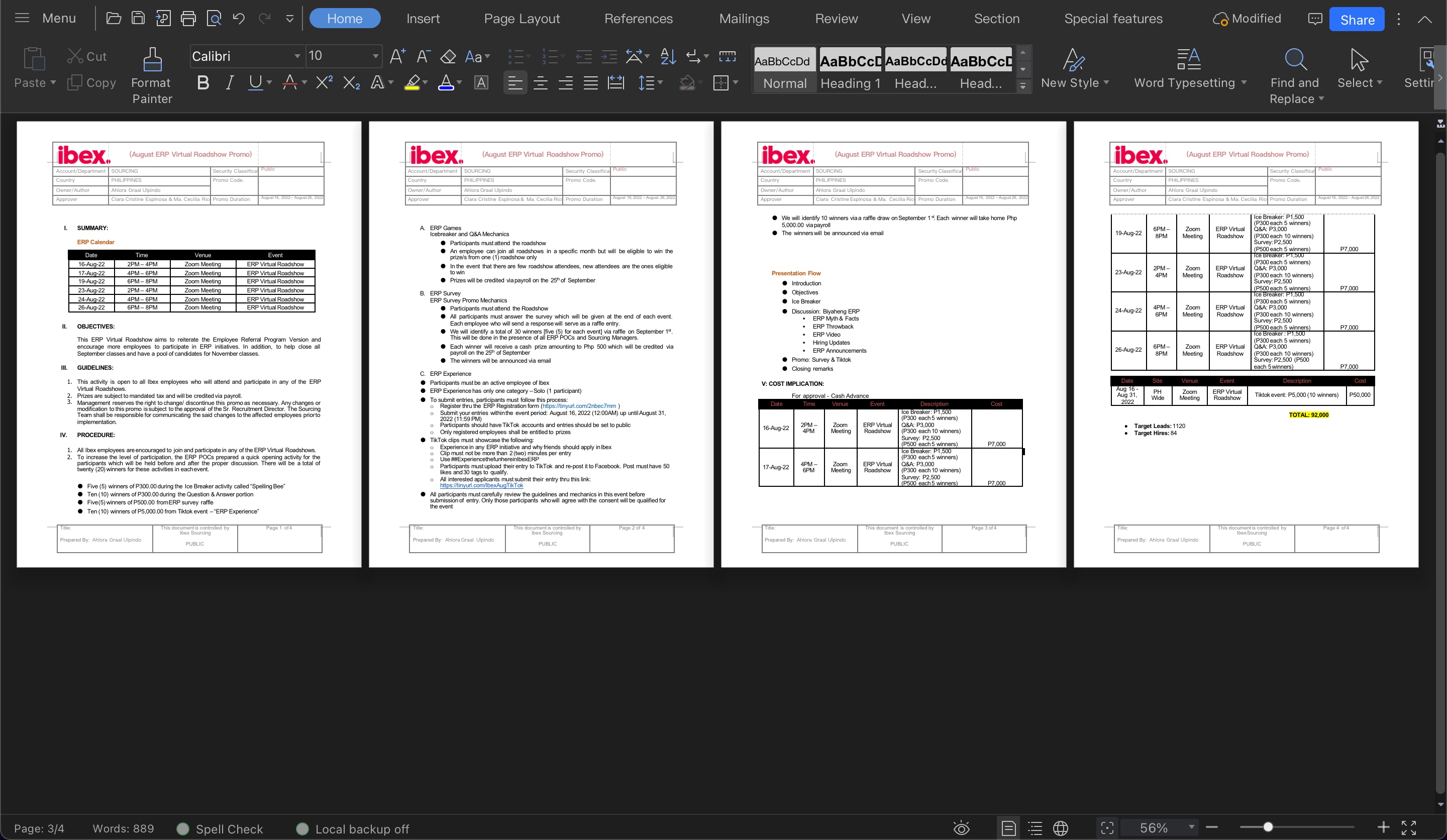Click the Clear Formatting eraser icon
1447x840 pixels.
pos(448,56)
